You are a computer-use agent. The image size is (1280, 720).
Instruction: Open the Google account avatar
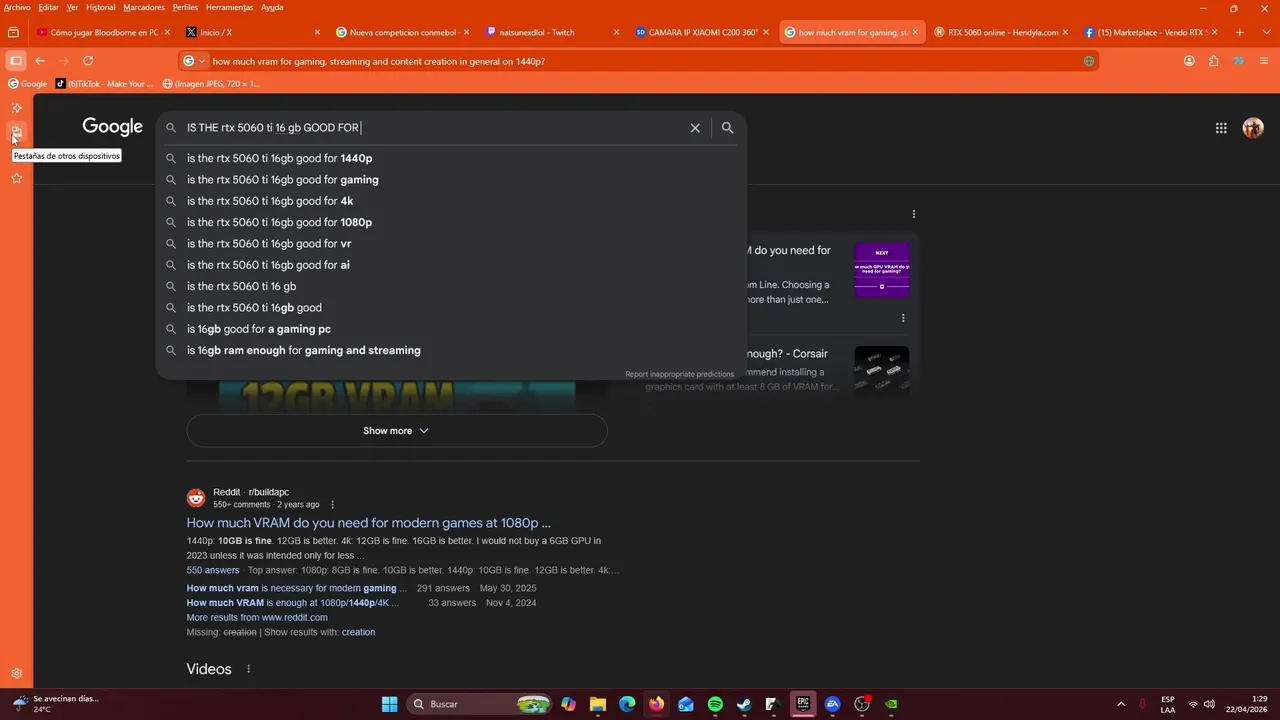1253,128
